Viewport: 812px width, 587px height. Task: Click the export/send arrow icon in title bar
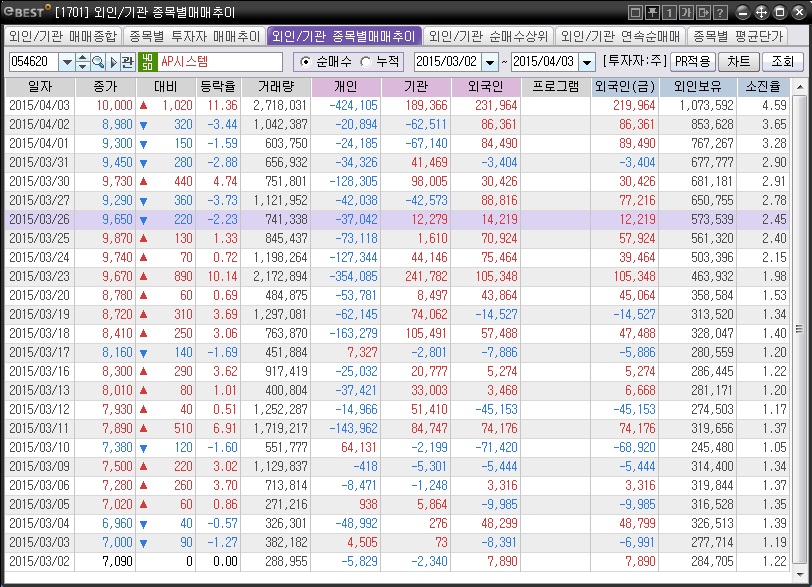click(x=704, y=12)
